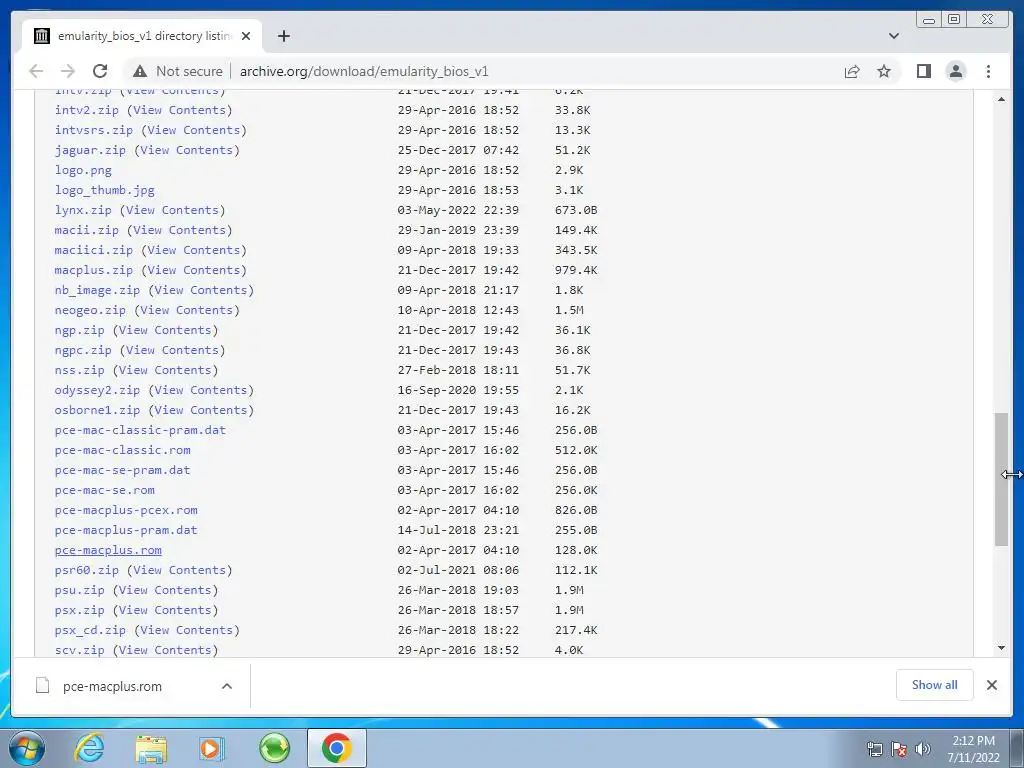
Task: Click the scroll up arrow of the page
Action: pyautogui.click(x=1001, y=99)
